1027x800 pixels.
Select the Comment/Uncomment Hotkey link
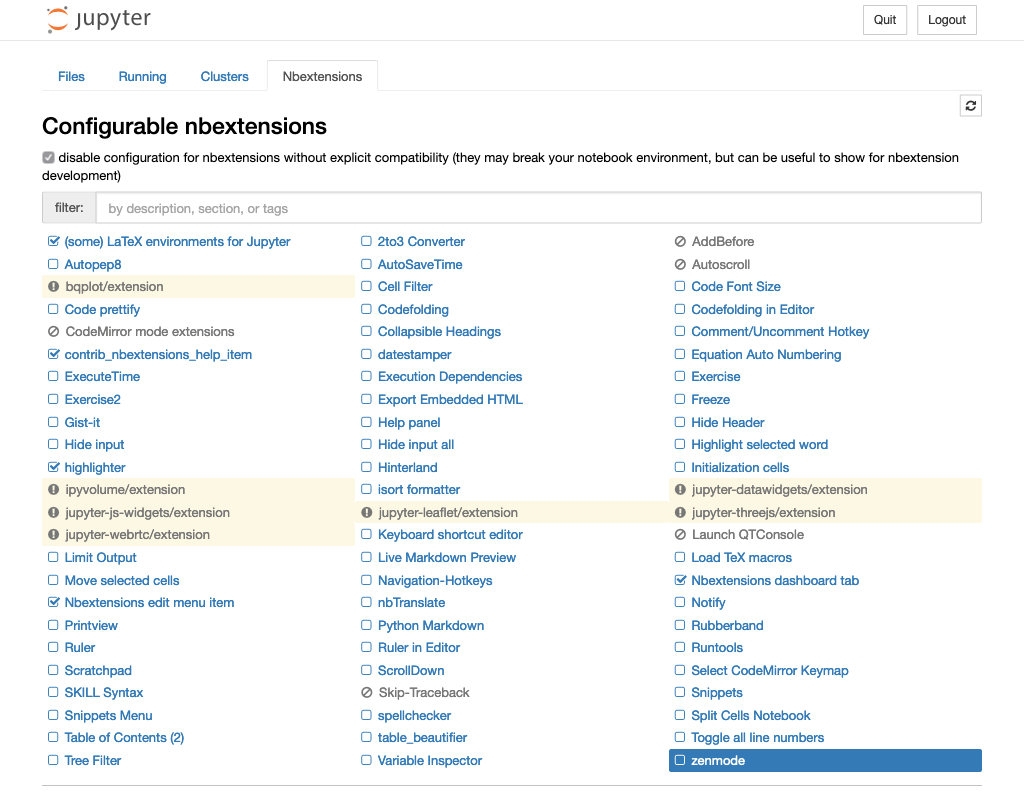pos(779,332)
